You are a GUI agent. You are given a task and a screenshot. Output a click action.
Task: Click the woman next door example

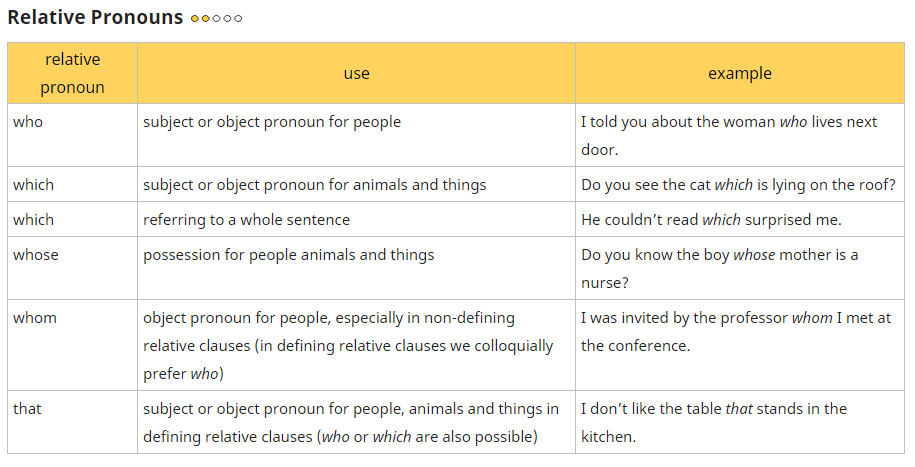(728, 135)
